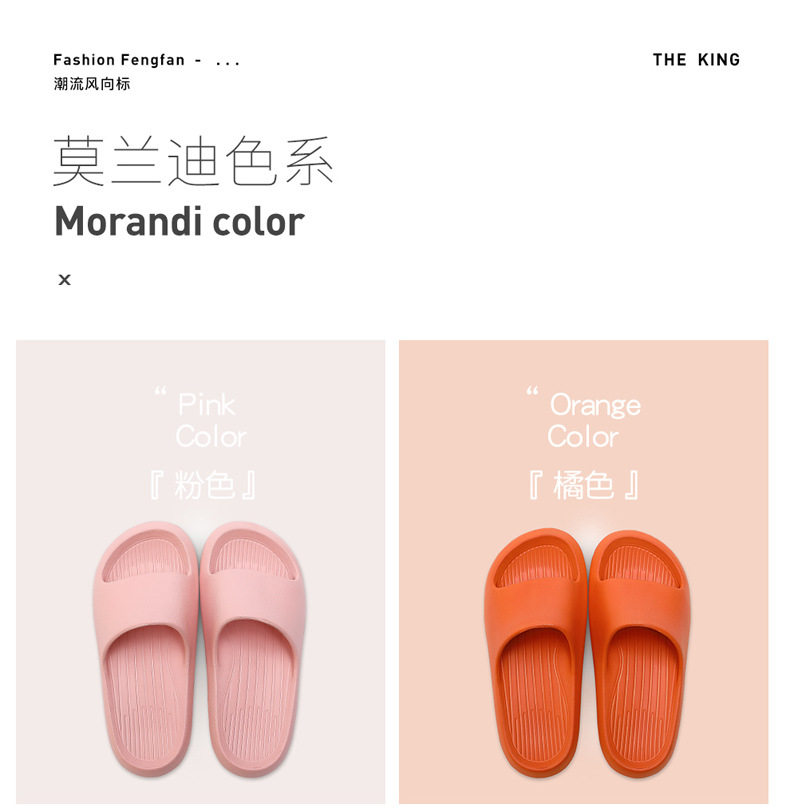
Task: Click the 『橘色』 caption
Action: [584, 486]
